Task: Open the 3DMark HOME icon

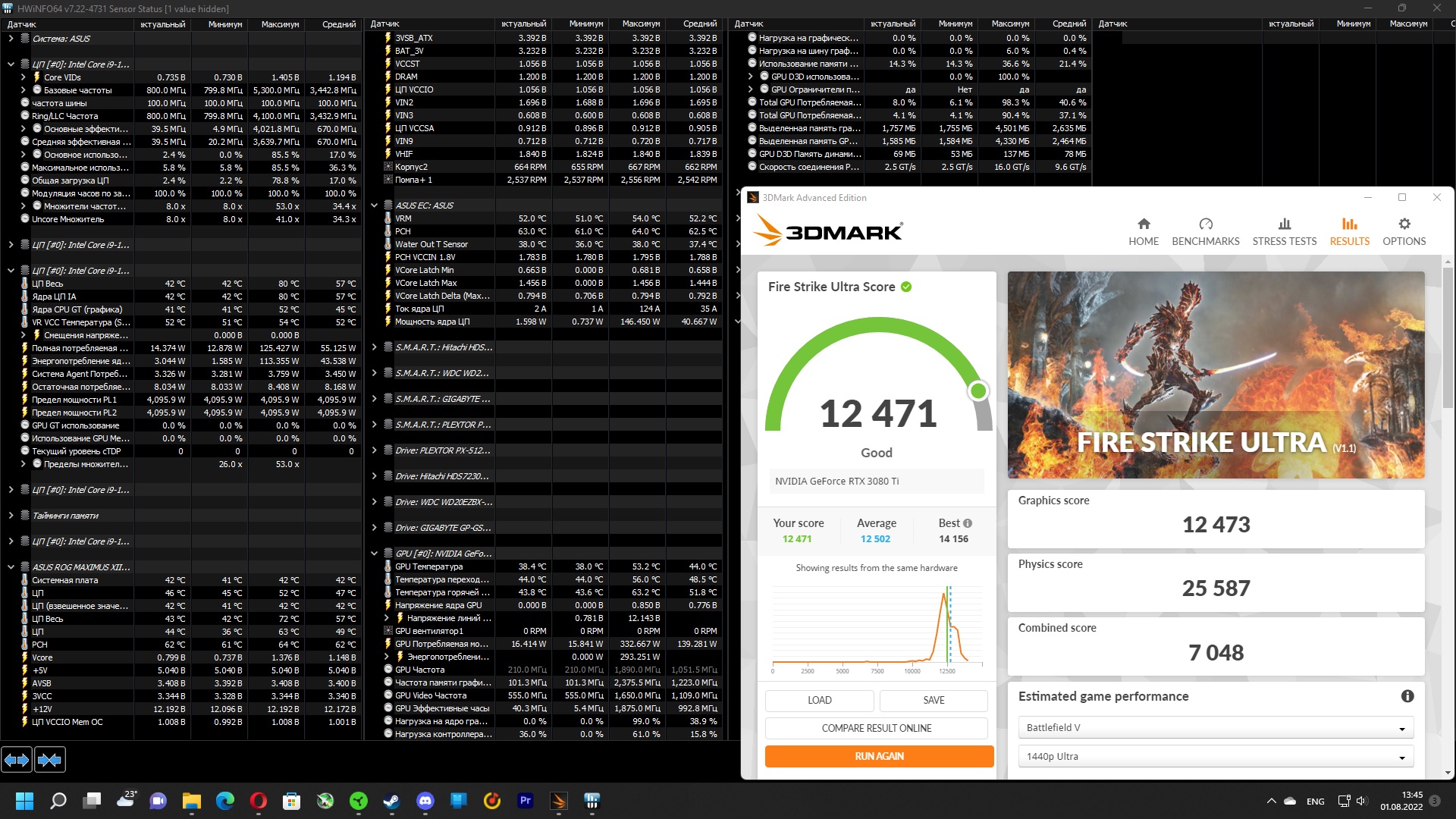Action: tap(1144, 224)
